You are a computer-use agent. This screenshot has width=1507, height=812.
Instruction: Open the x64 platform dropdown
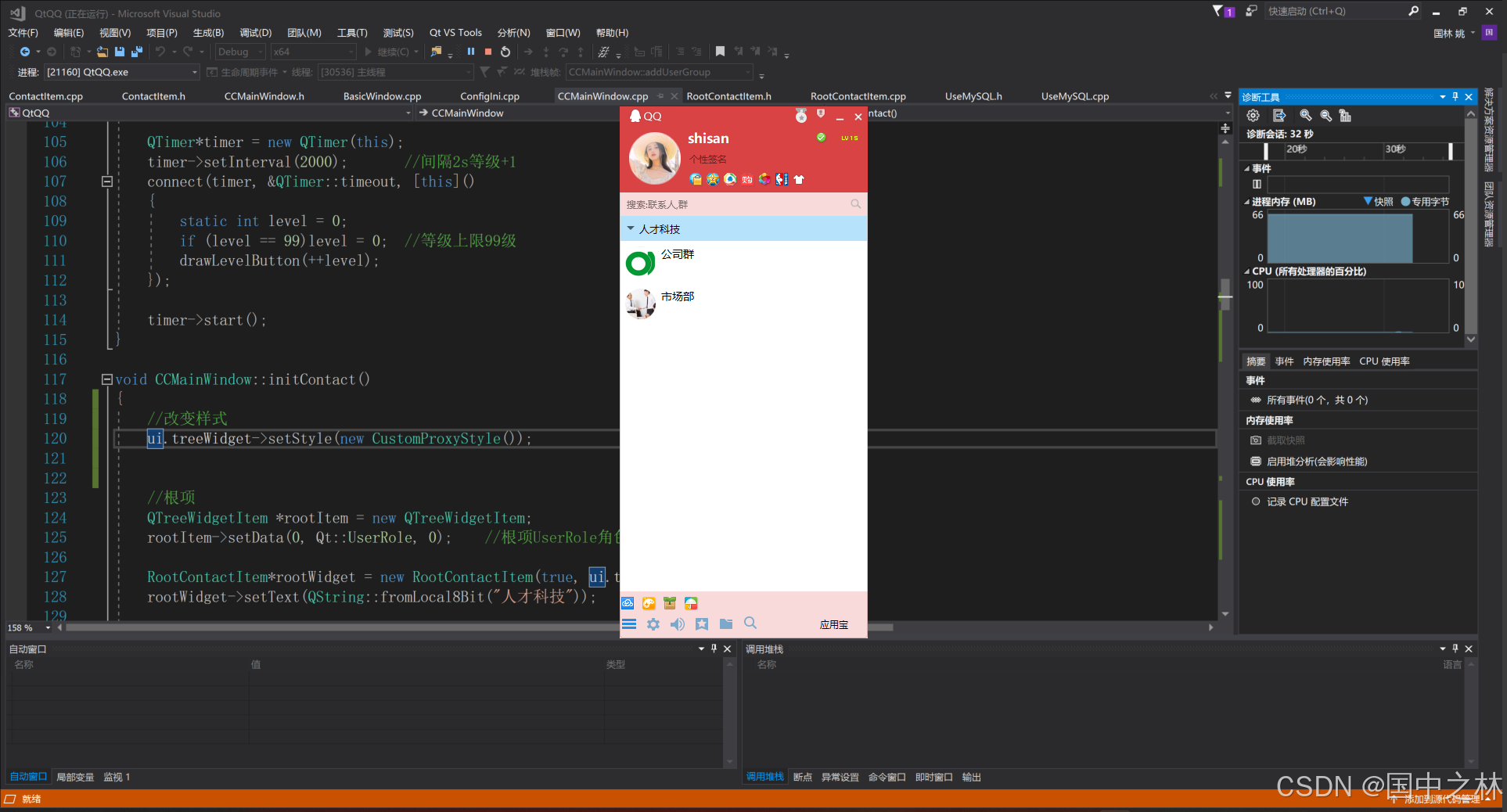(x=313, y=52)
